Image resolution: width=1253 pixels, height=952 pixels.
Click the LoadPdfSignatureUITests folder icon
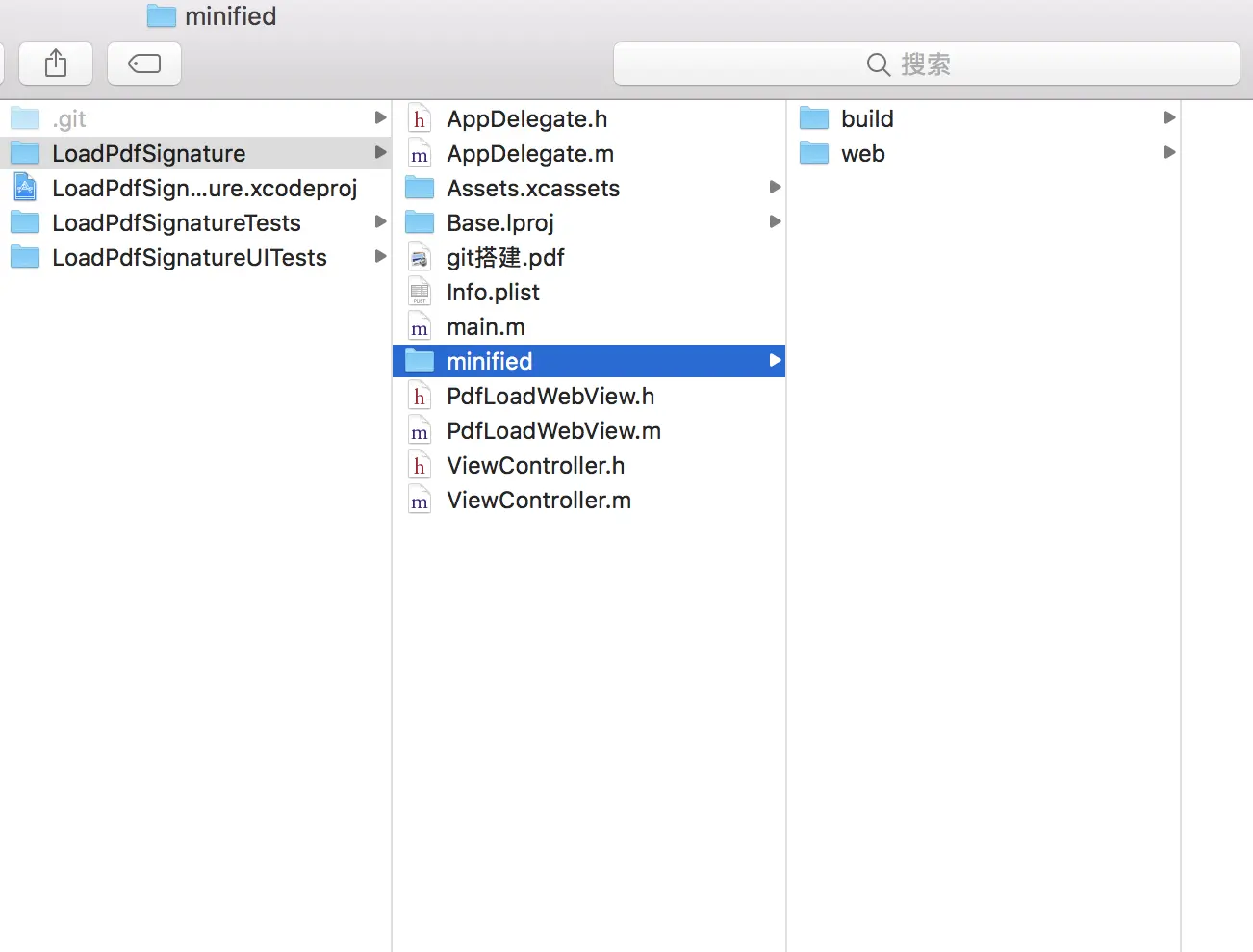(25, 257)
